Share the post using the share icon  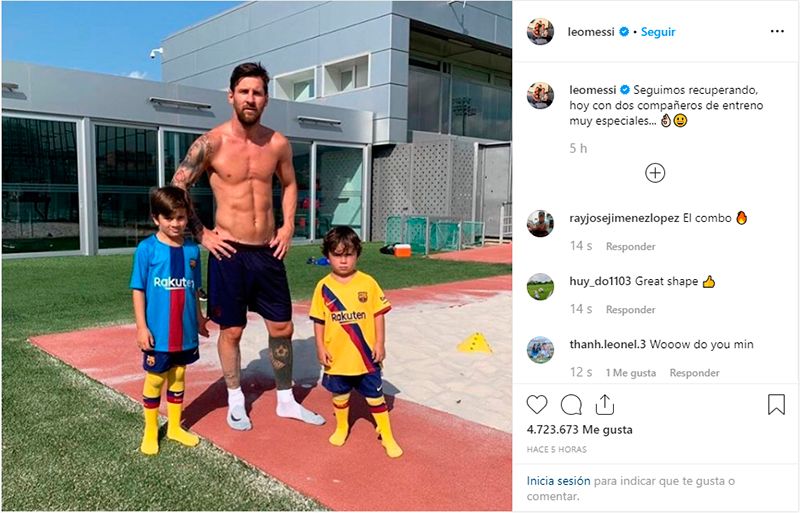click(x=604, y=404)
